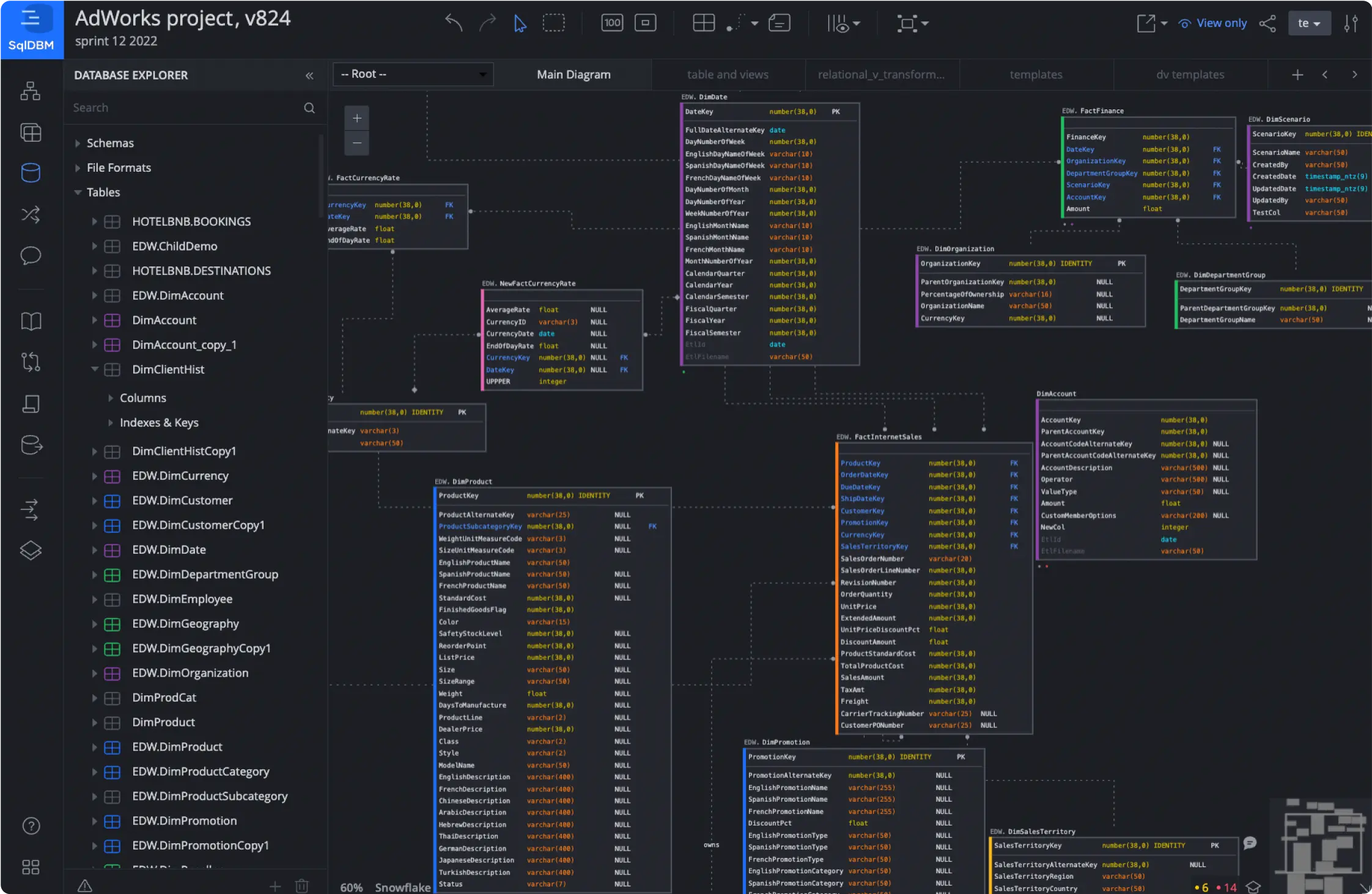Select the pointer/selection tool icon

[520, 22]
